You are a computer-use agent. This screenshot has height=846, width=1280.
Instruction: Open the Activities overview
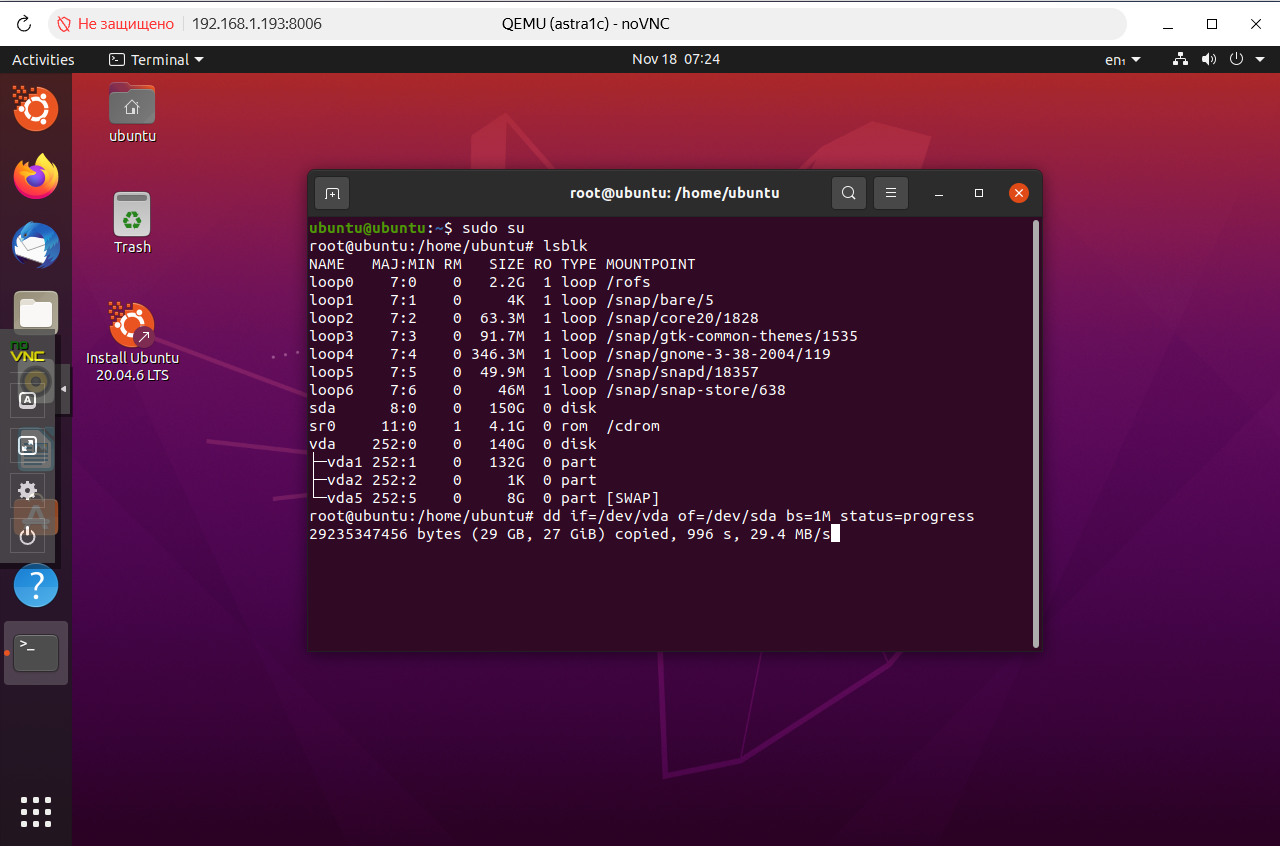(x=43, y=60)
